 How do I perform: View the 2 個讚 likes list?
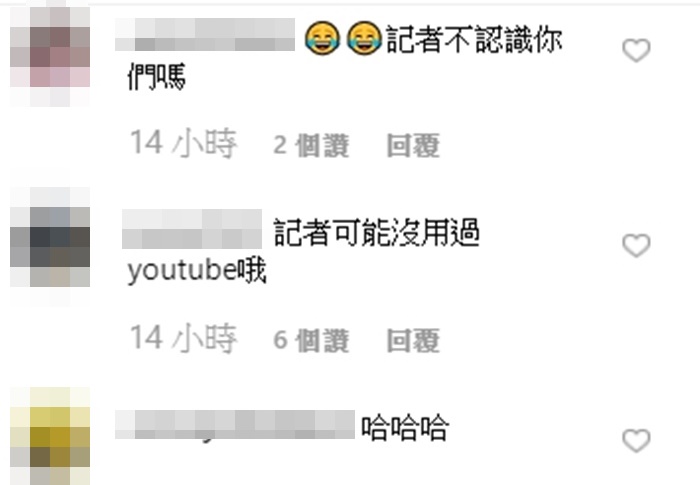311,145
